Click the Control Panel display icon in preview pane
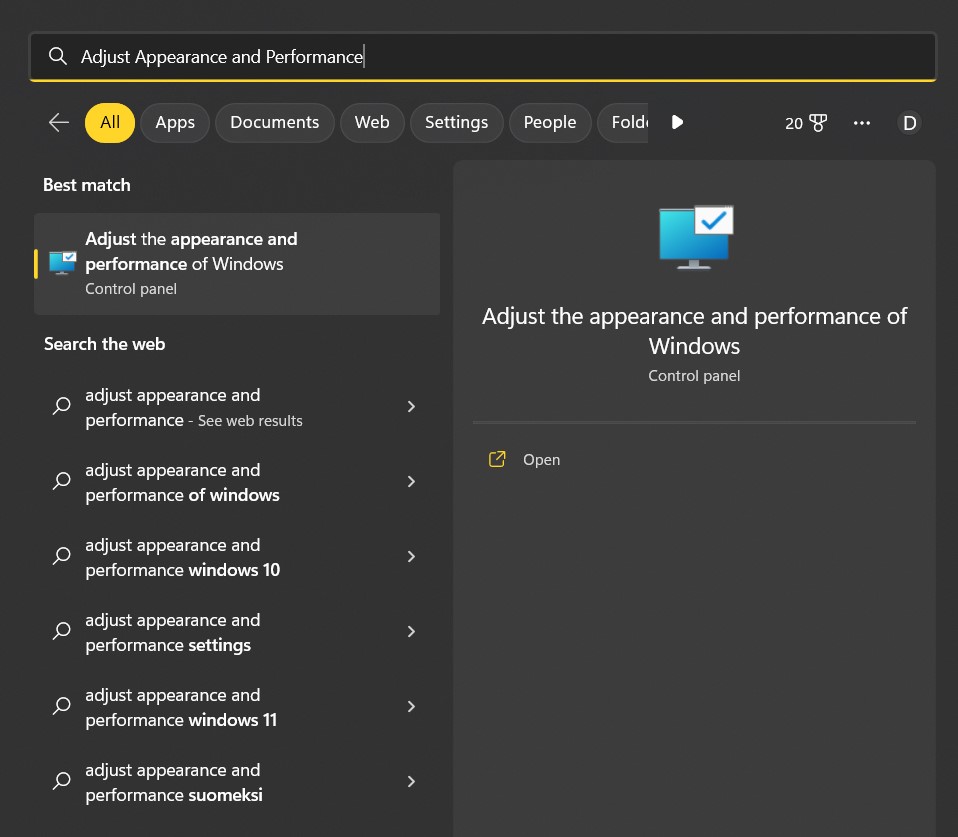Image resolution: width=958 pixels, height=837 pixels. click(x=694, y=236)
